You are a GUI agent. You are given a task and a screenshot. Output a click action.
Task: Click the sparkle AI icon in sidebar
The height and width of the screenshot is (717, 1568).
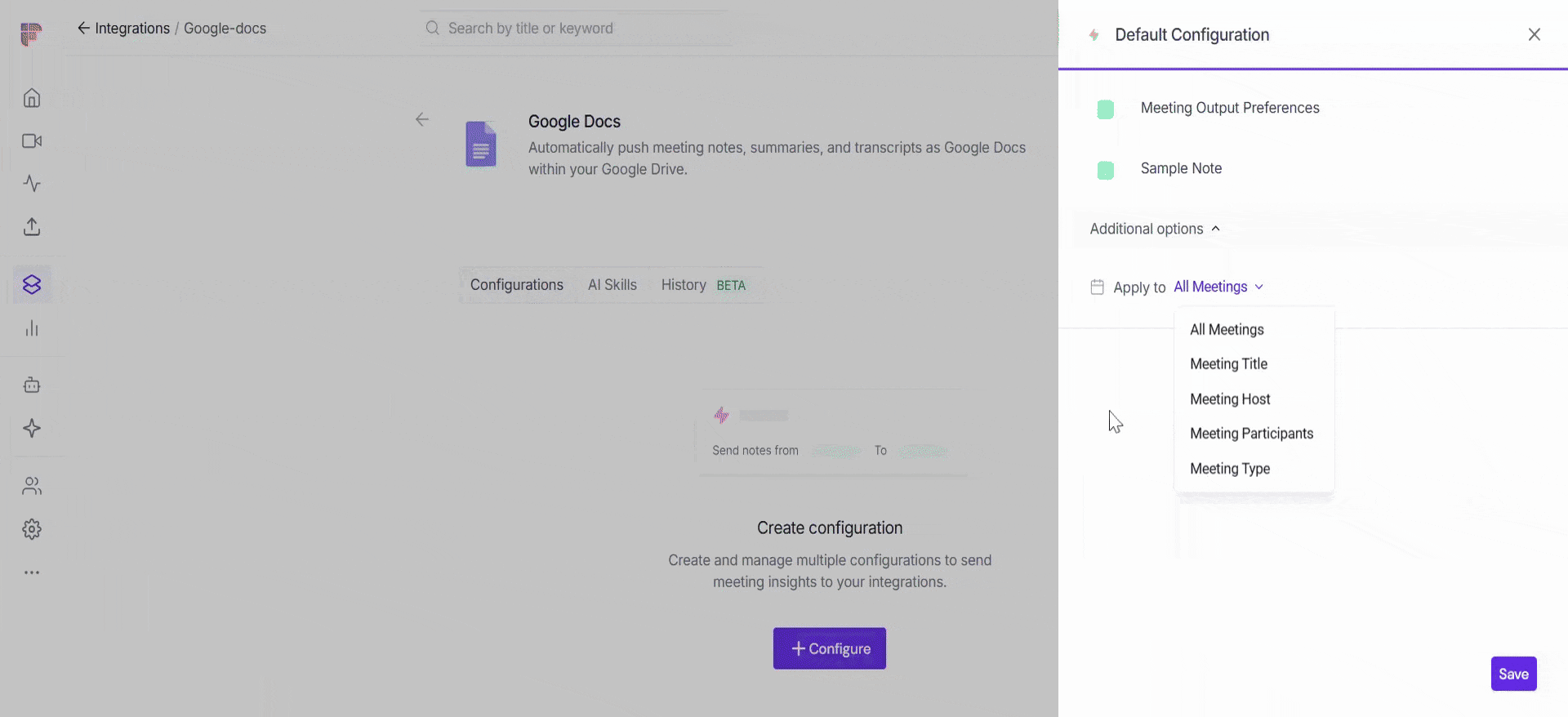pyautogui.click(x=32, y=429)
